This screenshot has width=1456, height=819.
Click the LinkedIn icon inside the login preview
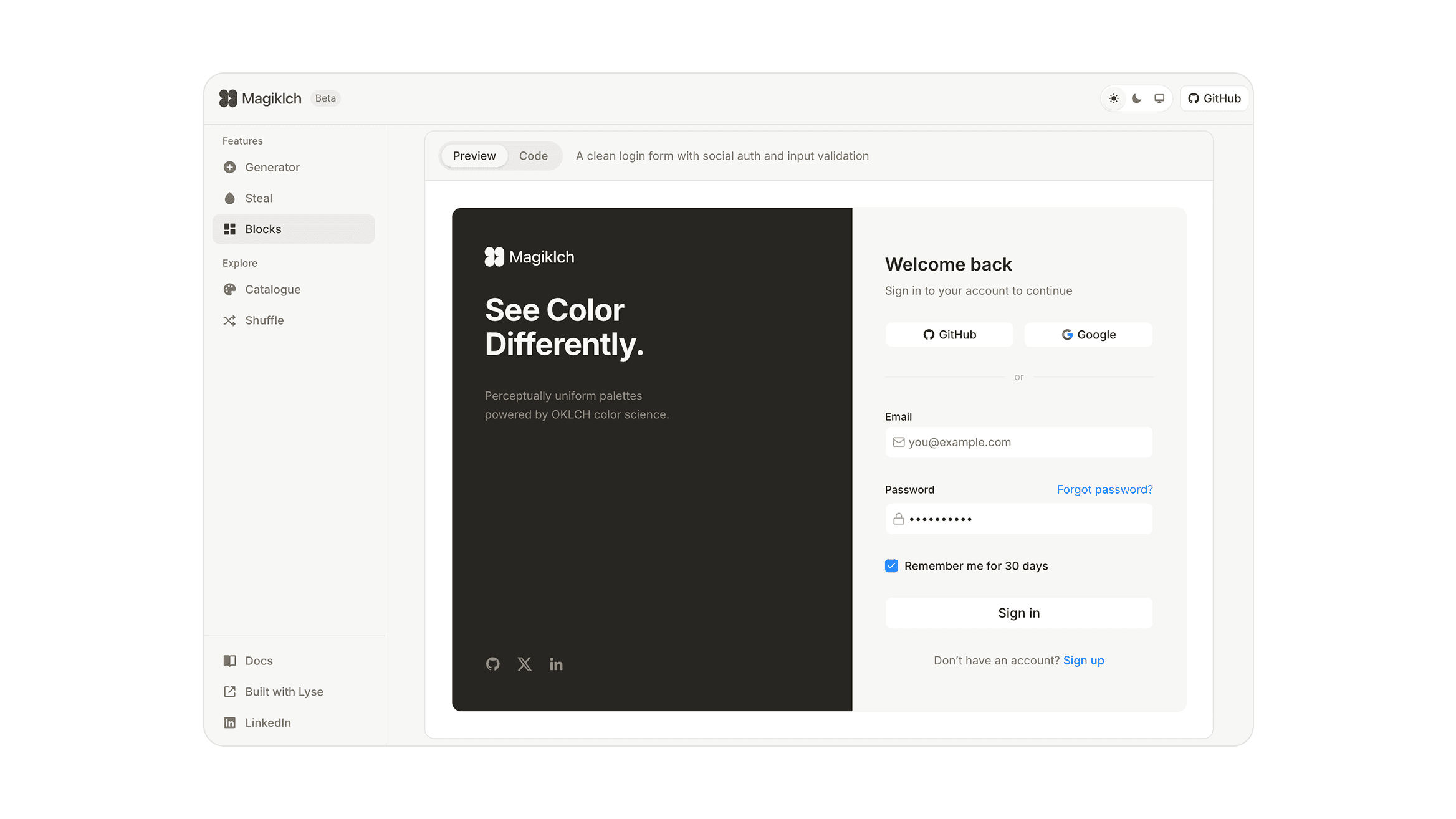point(556,664)
